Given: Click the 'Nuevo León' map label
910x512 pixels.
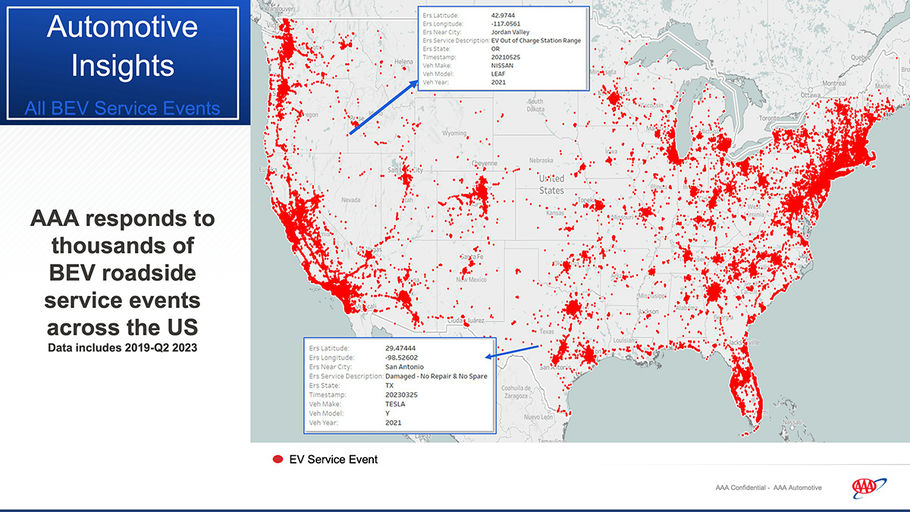Looking at the screenshot, I should click(x=539, y=417).
